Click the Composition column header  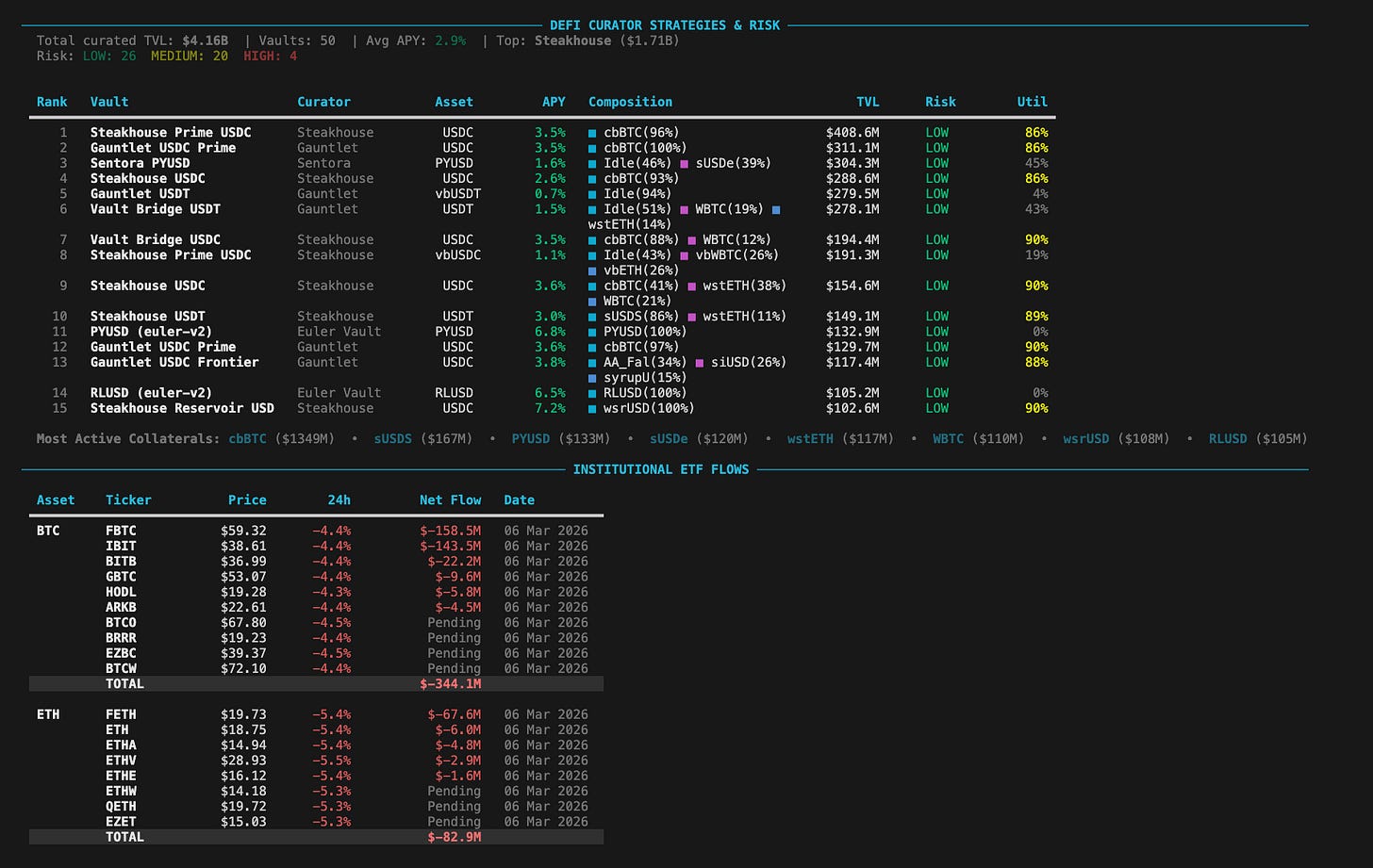pyautogui.click(x=630, y=102)
